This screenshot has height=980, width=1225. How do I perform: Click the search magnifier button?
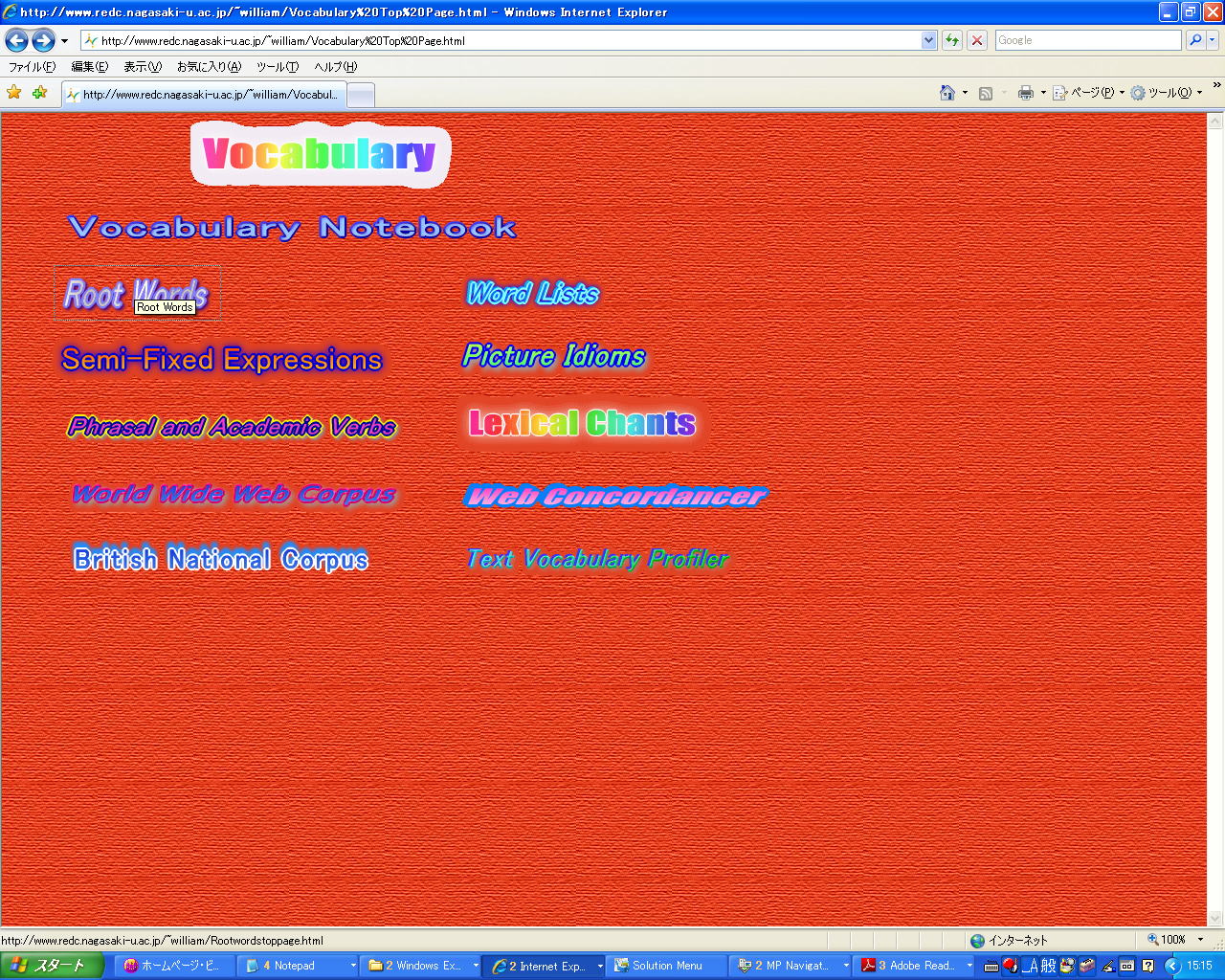[x=1194, y=40]
